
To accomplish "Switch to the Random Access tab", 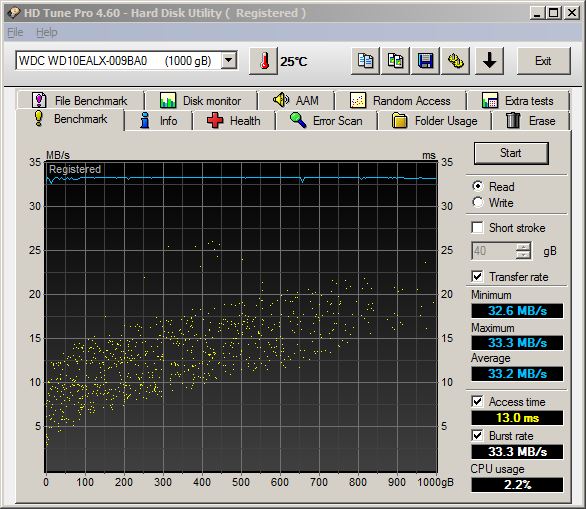I will [x=401, y=101].
